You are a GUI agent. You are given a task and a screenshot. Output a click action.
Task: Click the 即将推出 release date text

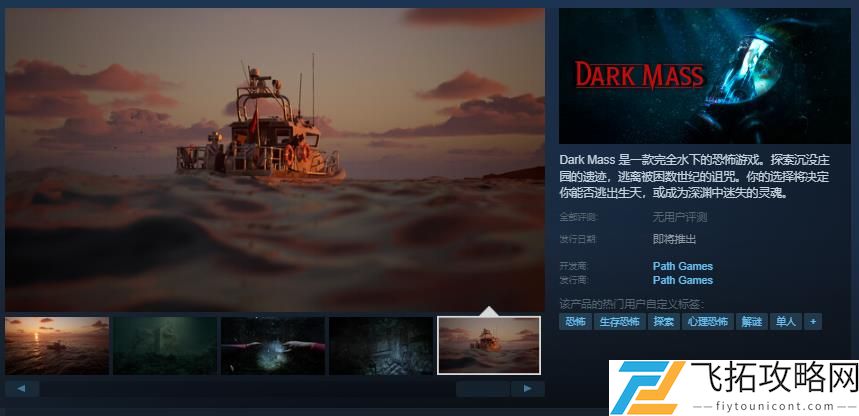coord(674,239)
